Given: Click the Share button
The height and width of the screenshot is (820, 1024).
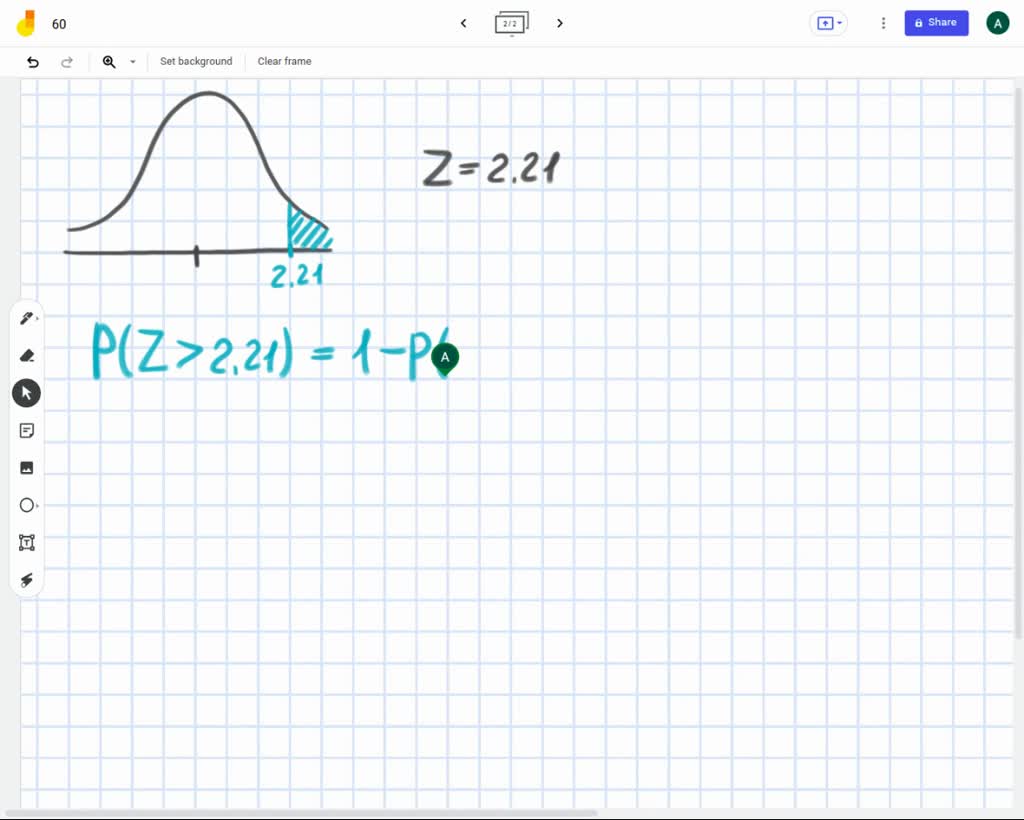Looking at the screenshot, I should (x=936, y=22).
